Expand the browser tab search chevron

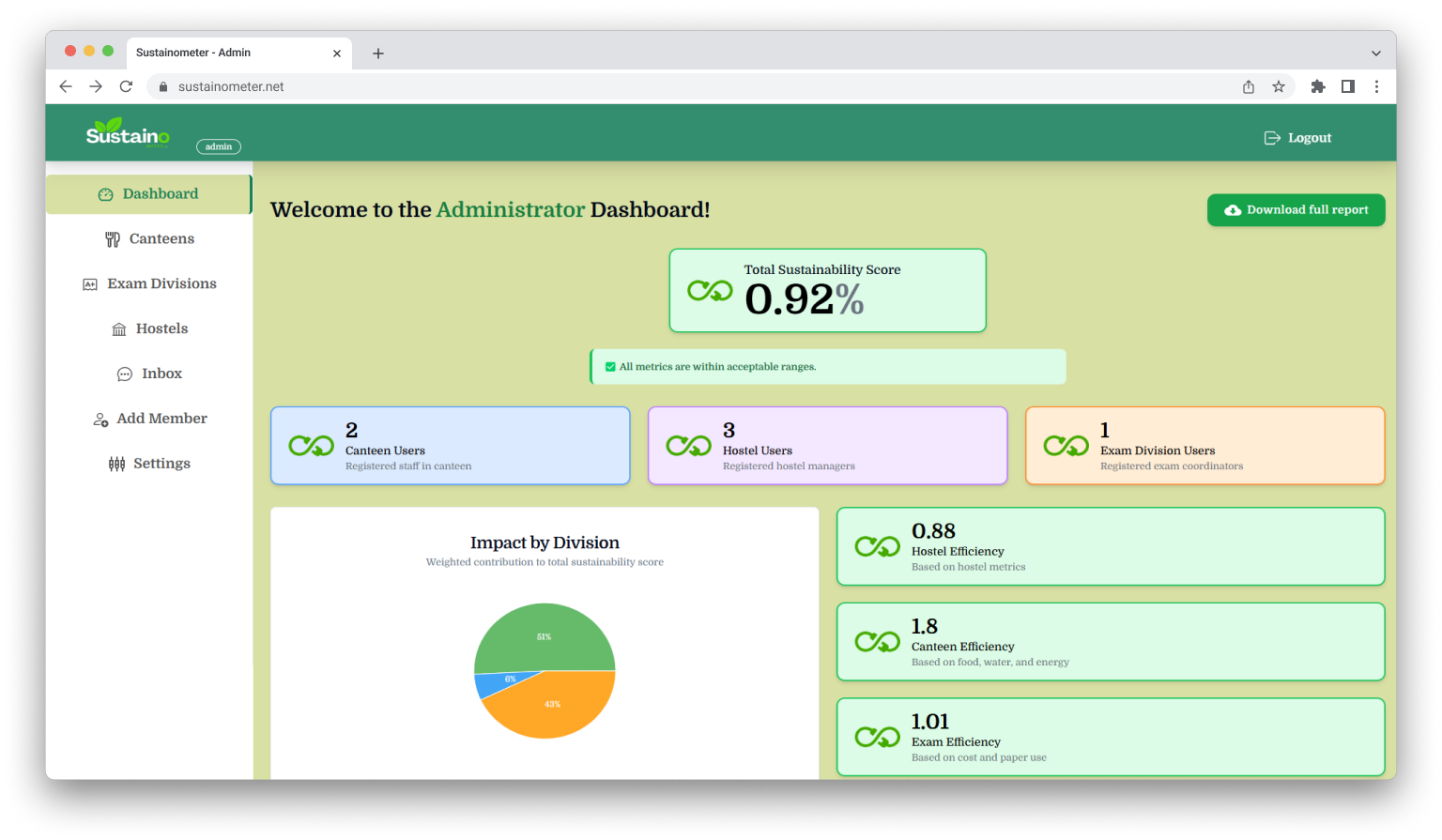1375,53
